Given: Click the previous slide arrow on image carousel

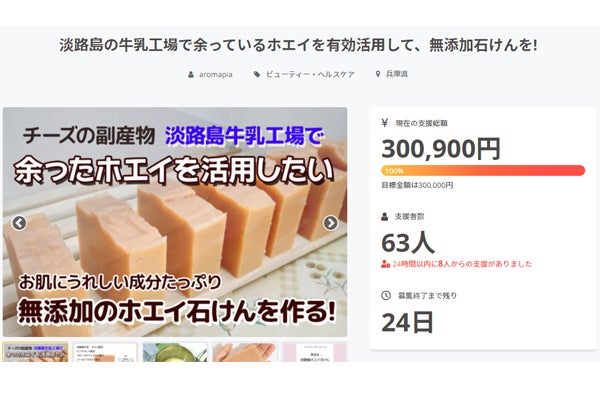Looking at the screenshot, I should coord(19,223).
